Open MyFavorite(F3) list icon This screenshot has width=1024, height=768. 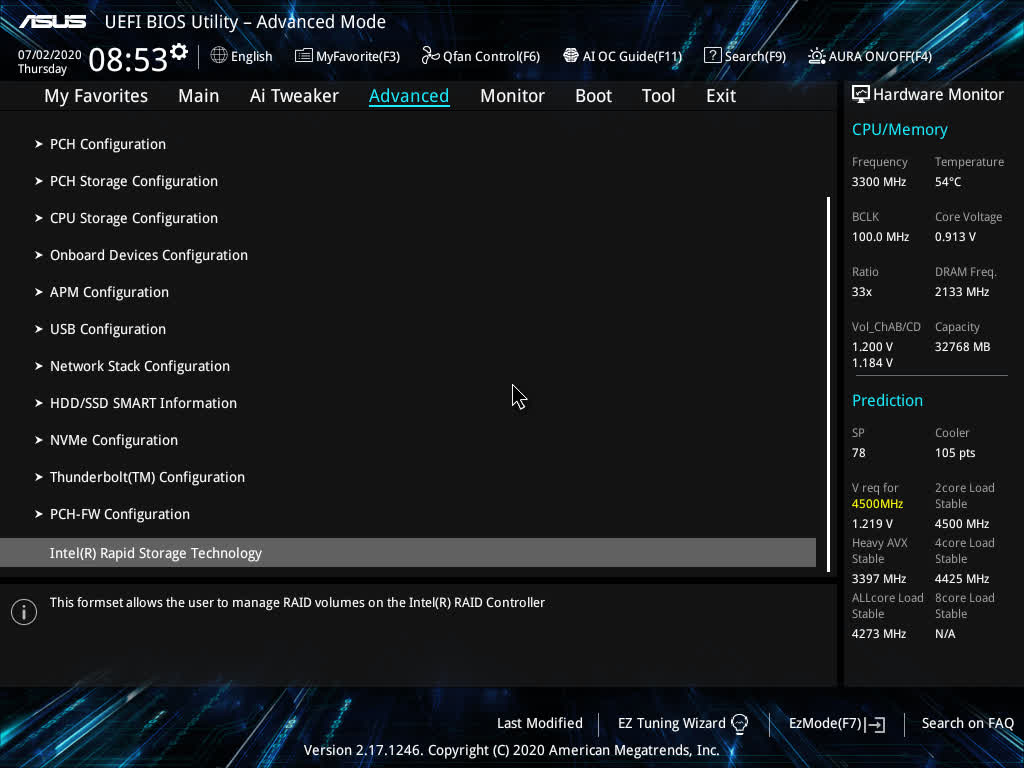pos(304,56)
